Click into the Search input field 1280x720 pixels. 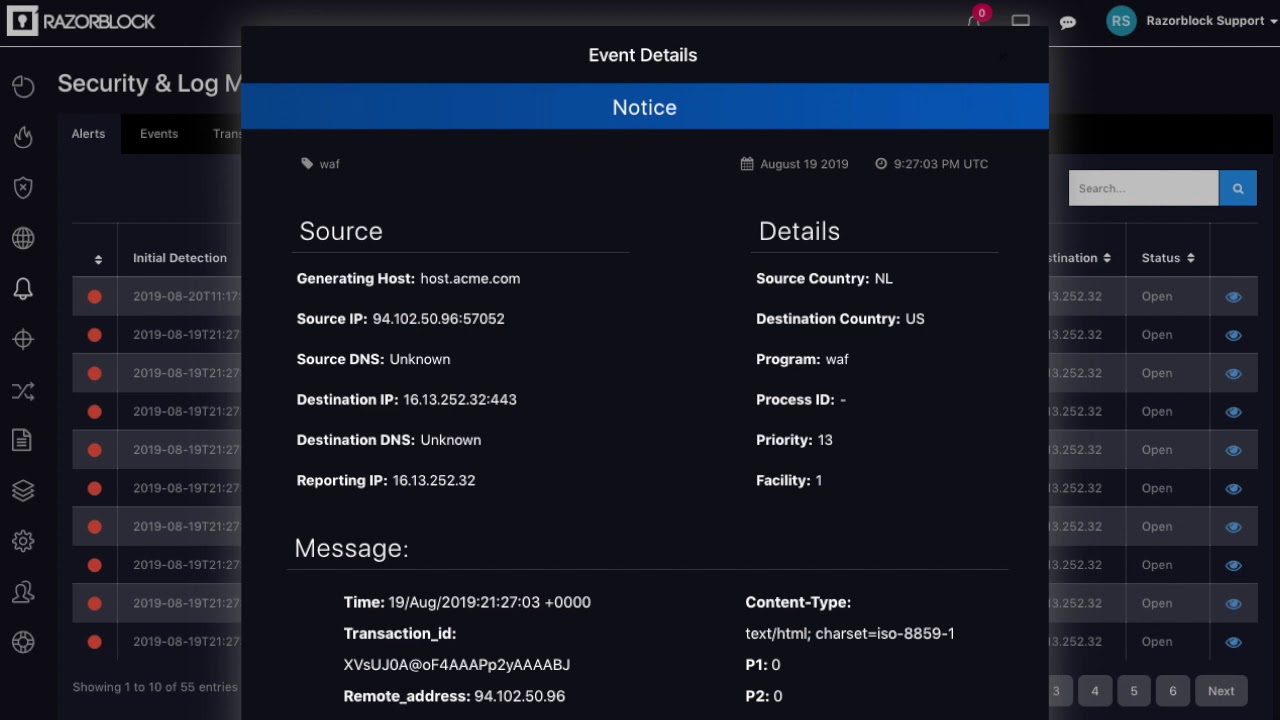(1143, 188)
